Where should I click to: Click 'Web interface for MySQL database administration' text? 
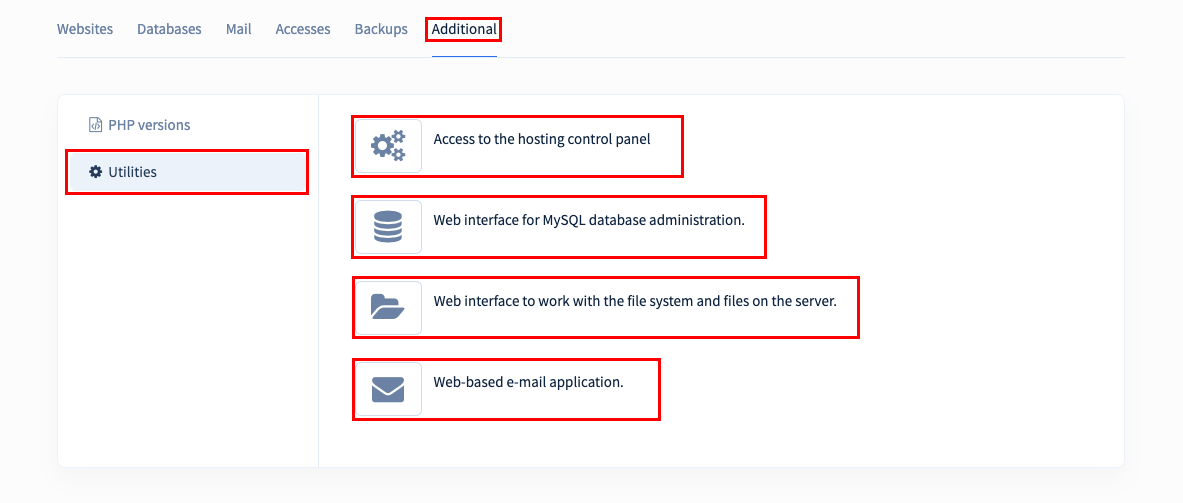[x=589, y=220]
